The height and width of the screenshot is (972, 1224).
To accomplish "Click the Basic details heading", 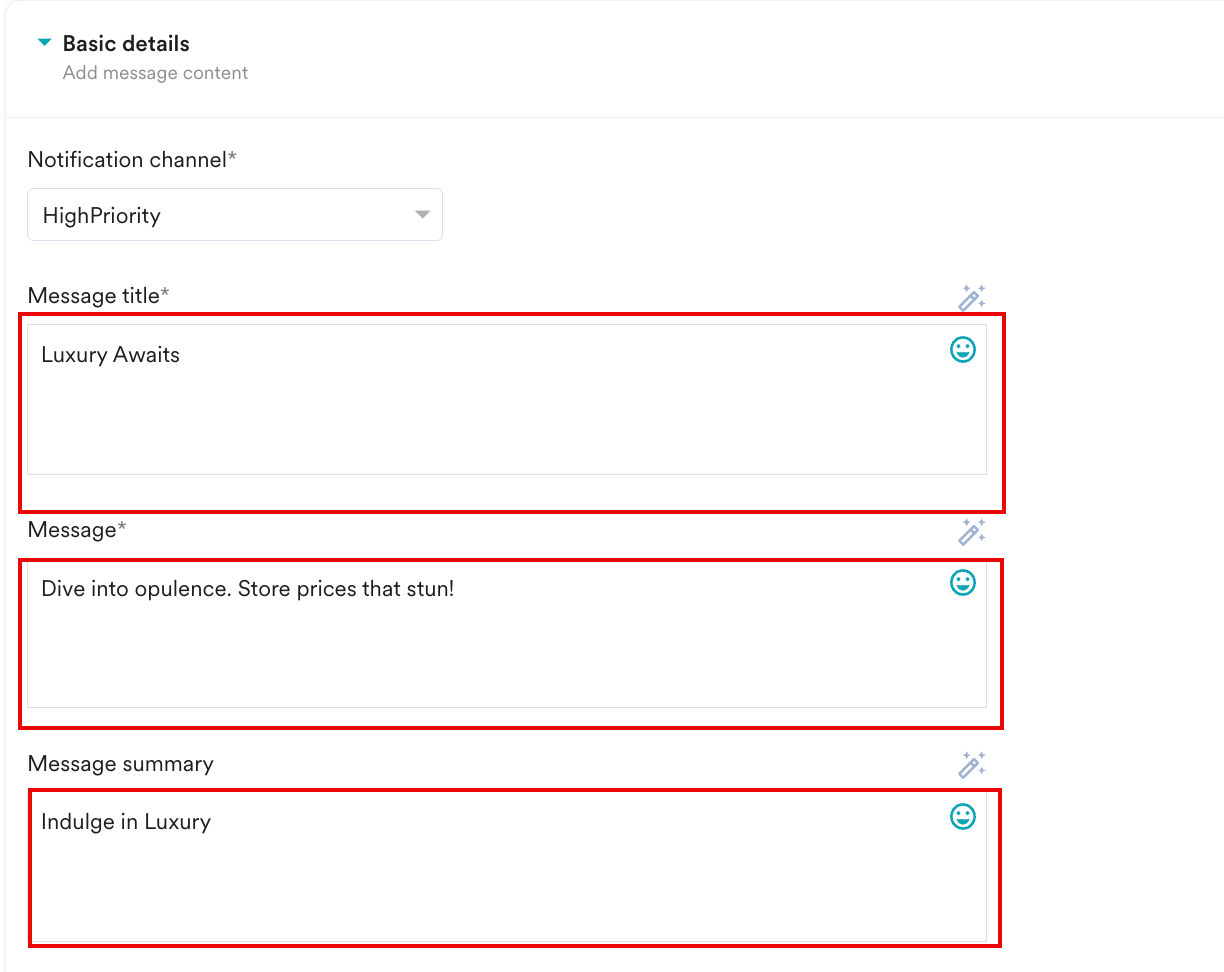I will (x=126, y=44).
